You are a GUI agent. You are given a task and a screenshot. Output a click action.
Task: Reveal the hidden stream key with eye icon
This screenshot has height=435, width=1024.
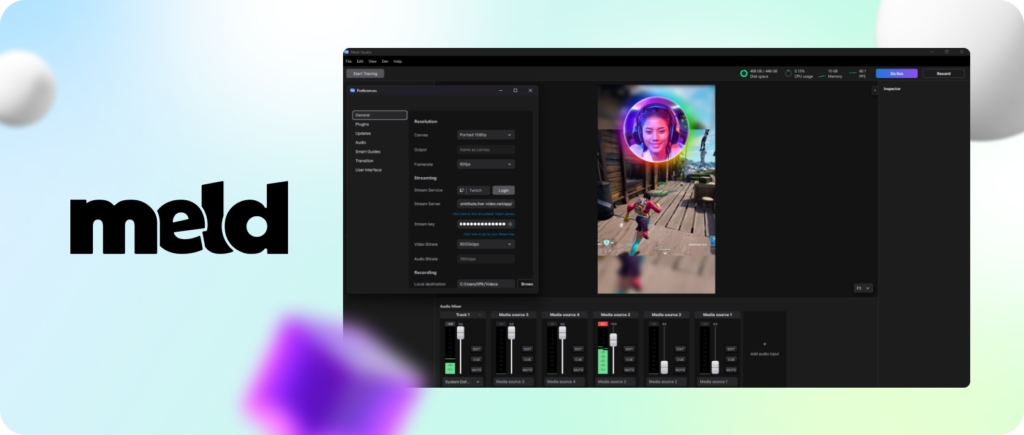coord(511,224)
